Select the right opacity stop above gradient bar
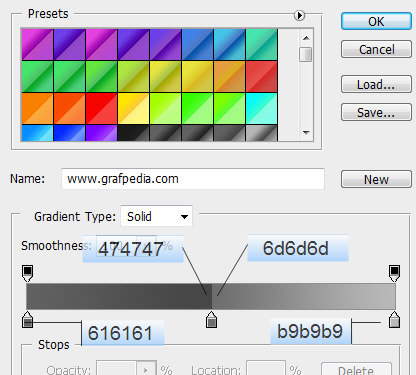The image size is (416, 375). [395, 273]
